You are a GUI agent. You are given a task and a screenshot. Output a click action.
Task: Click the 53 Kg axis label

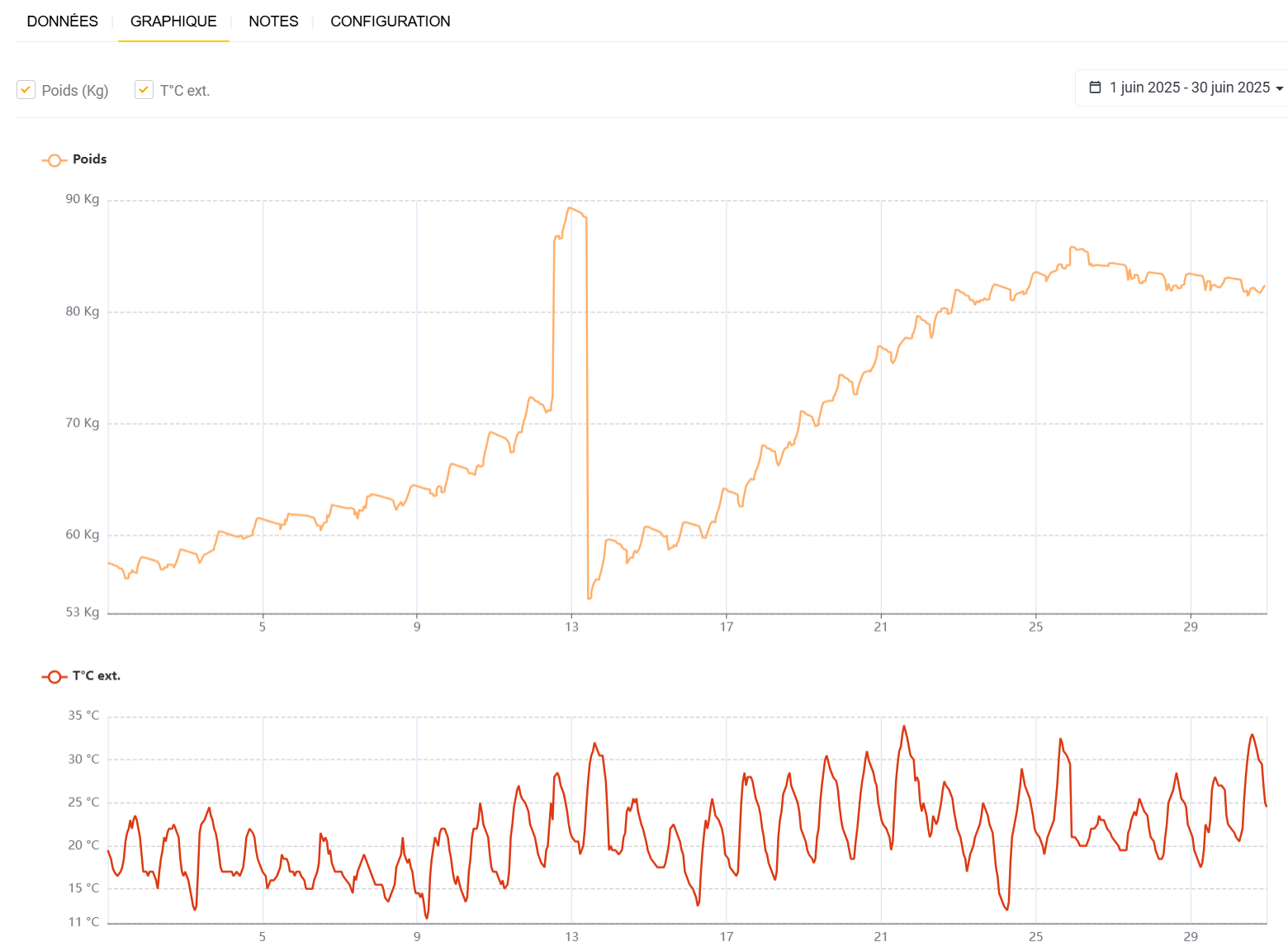(x=83, y=612)
